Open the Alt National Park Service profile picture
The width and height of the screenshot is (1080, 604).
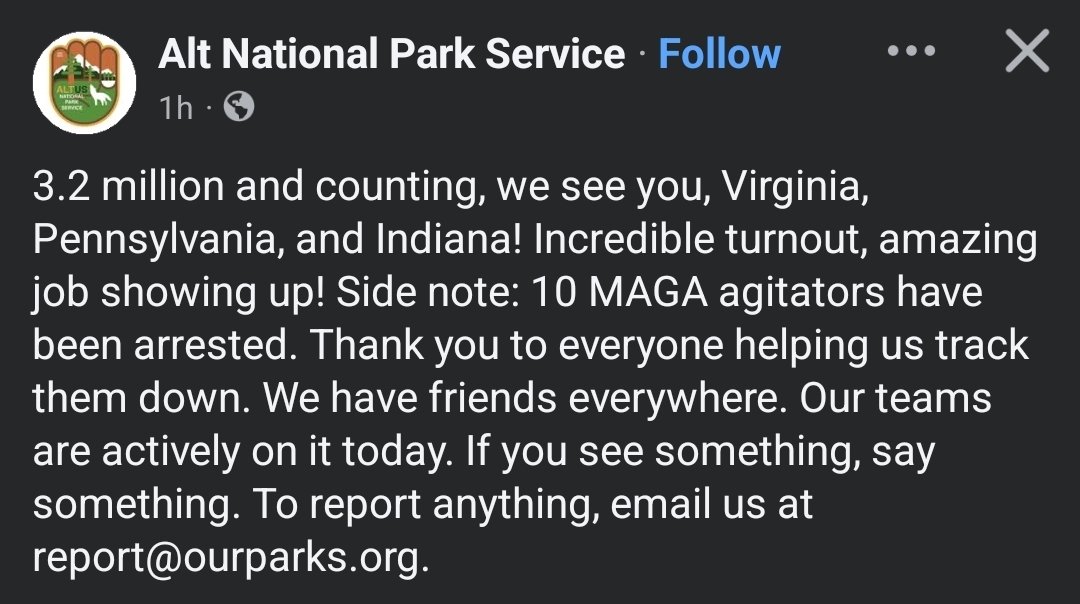click(84, 83)
